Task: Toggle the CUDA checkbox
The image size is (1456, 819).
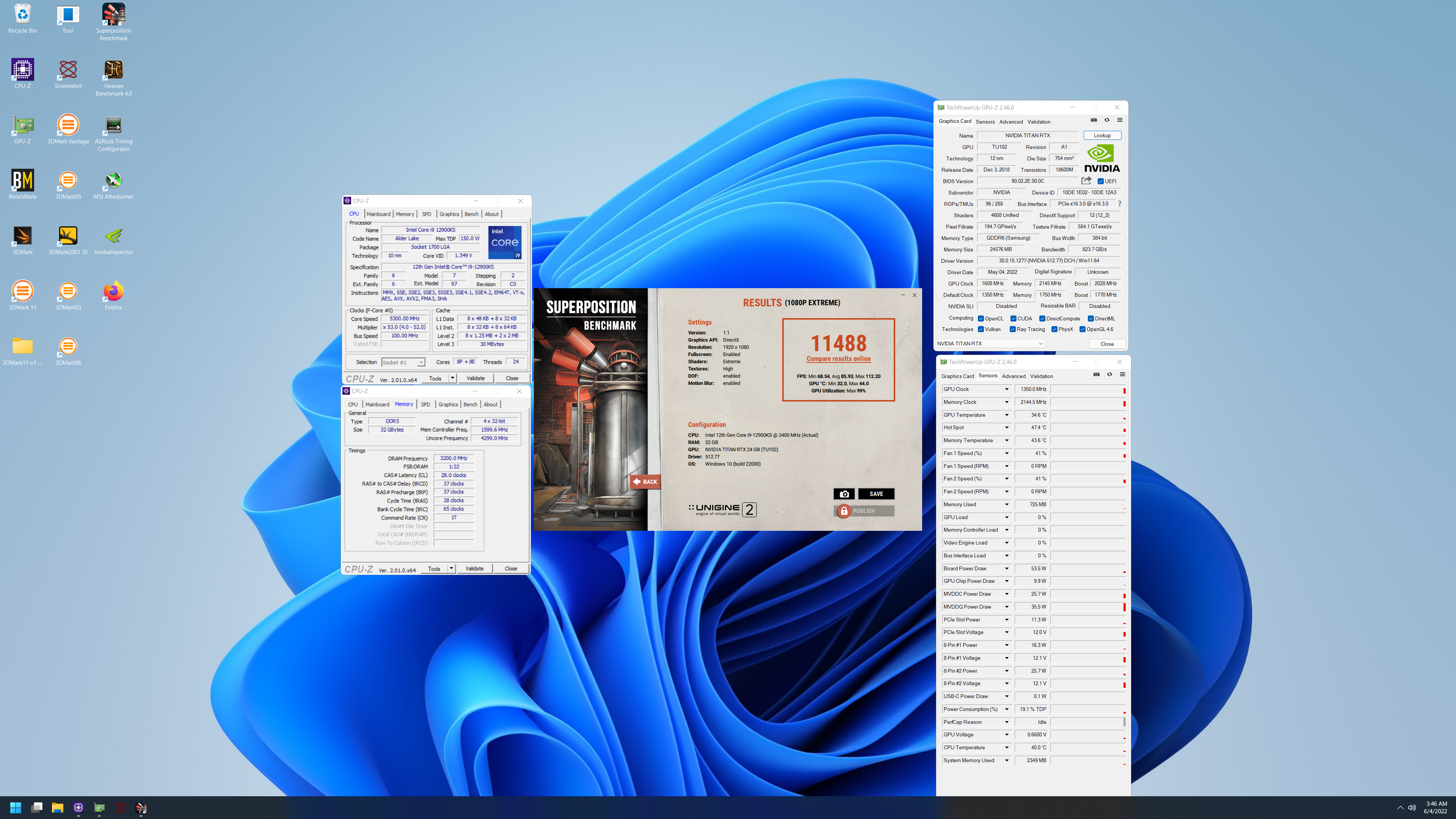Action: pyautogui.click(x=1014, y=318)
